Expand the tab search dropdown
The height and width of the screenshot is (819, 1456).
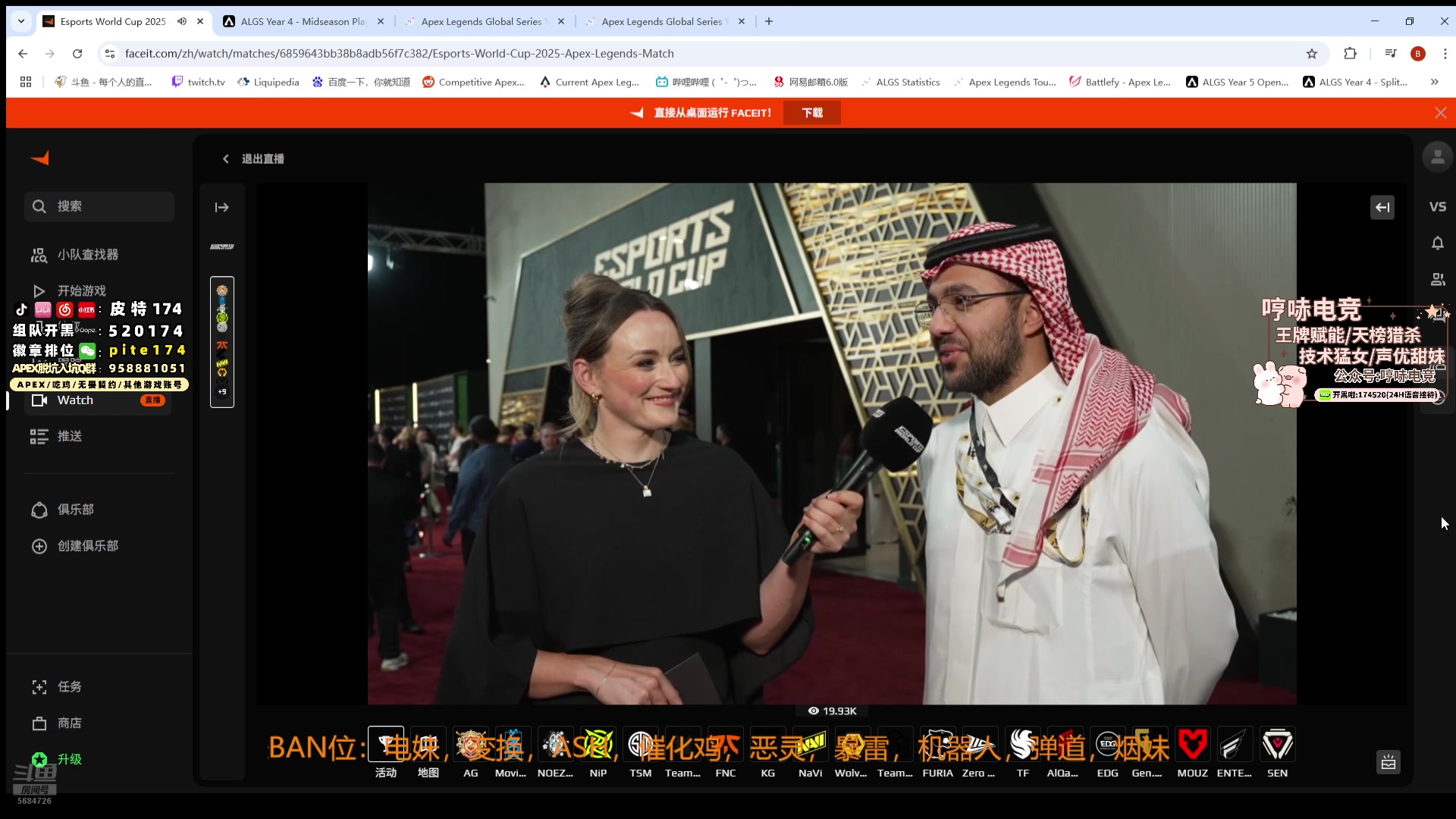pos(21,21)
